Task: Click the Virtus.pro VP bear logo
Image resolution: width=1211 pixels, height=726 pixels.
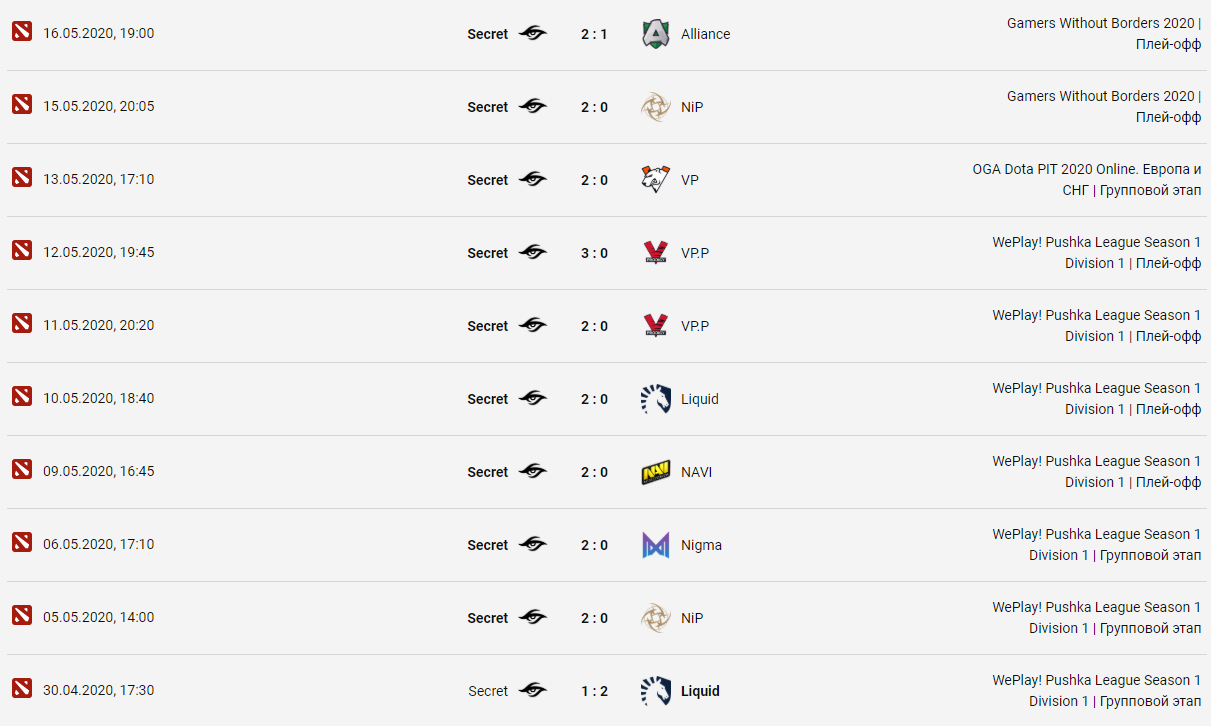Action: (656, 180)
